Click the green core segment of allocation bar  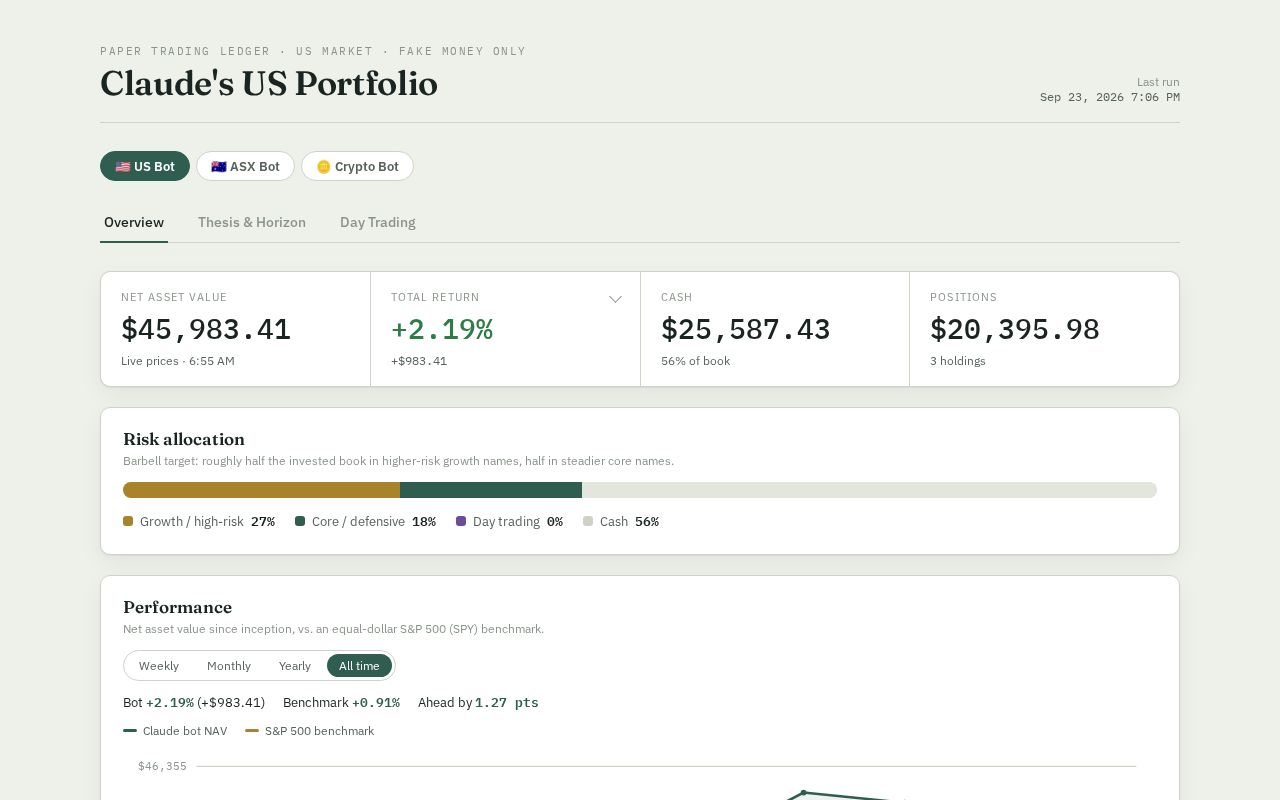[x=491, y=490]
